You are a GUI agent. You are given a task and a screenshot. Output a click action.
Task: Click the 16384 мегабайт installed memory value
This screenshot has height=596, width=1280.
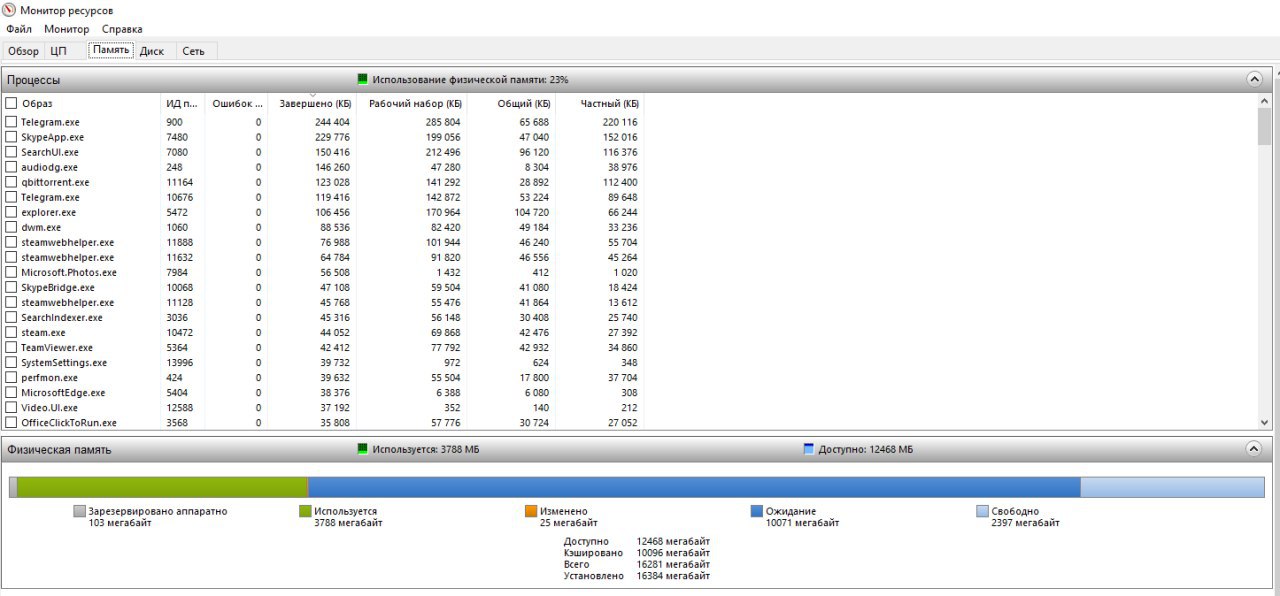point(673,575)
